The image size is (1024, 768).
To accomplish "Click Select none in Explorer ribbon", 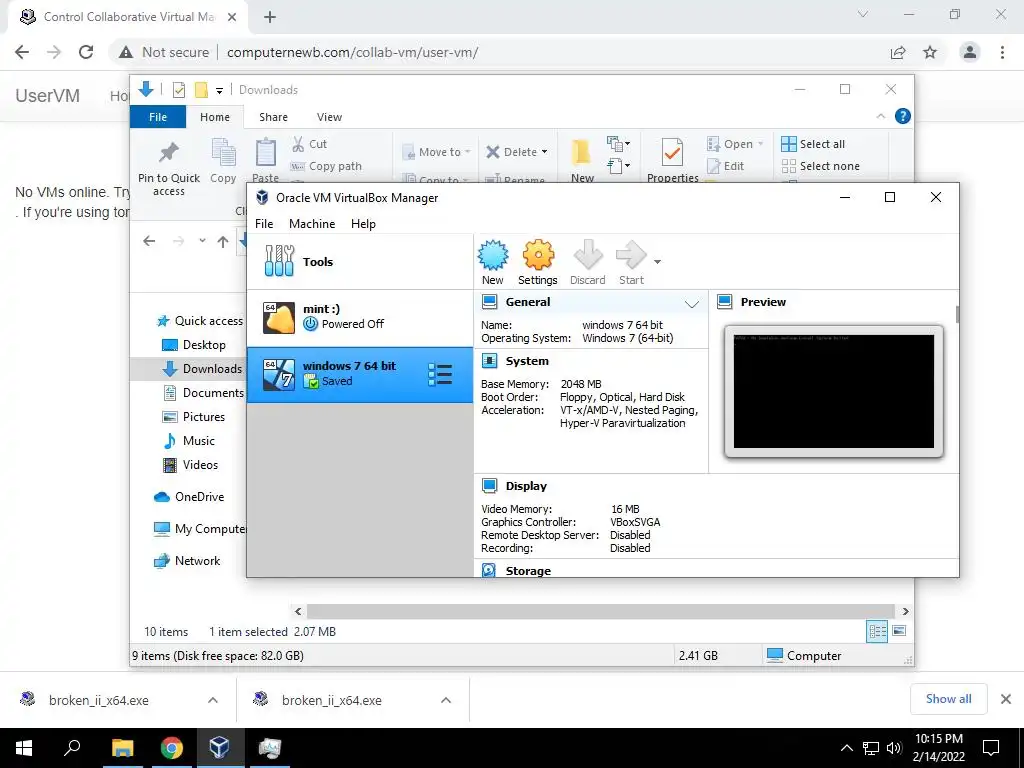I will [x=820, y=166].
